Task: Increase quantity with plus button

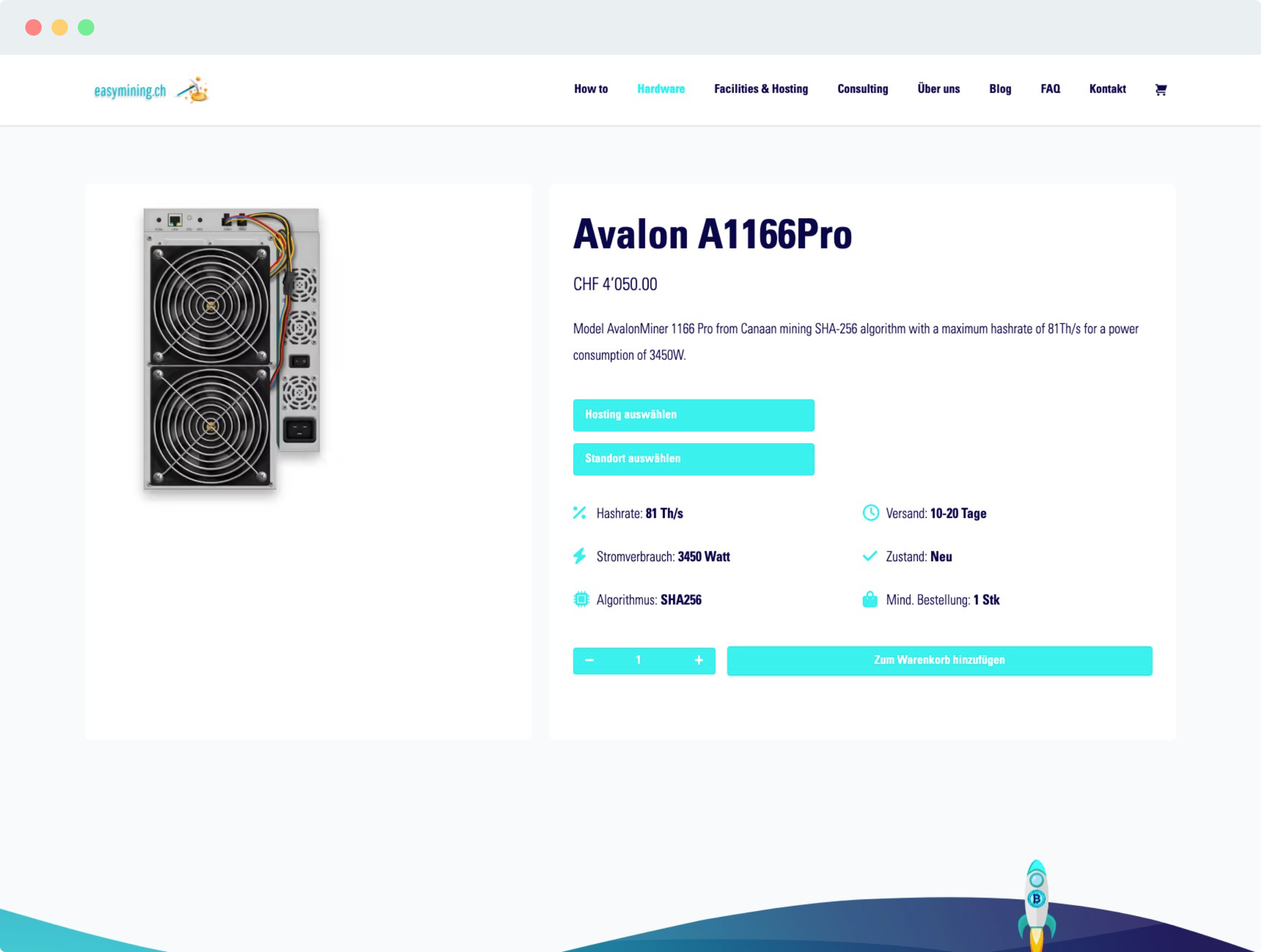Action: click(699, 660)
